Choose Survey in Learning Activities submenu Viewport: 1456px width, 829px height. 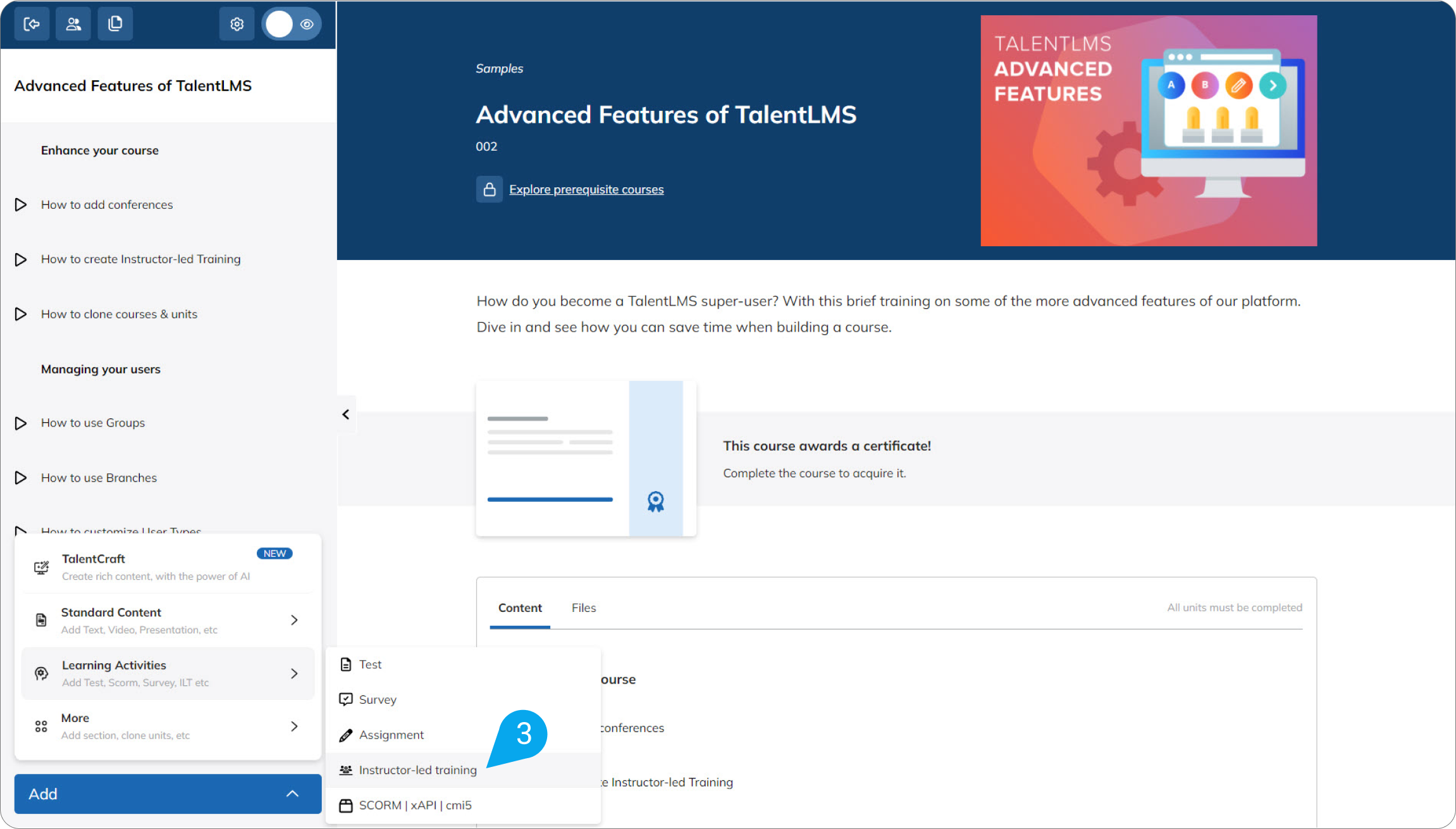pyautogui.click(x=378, y=699)
